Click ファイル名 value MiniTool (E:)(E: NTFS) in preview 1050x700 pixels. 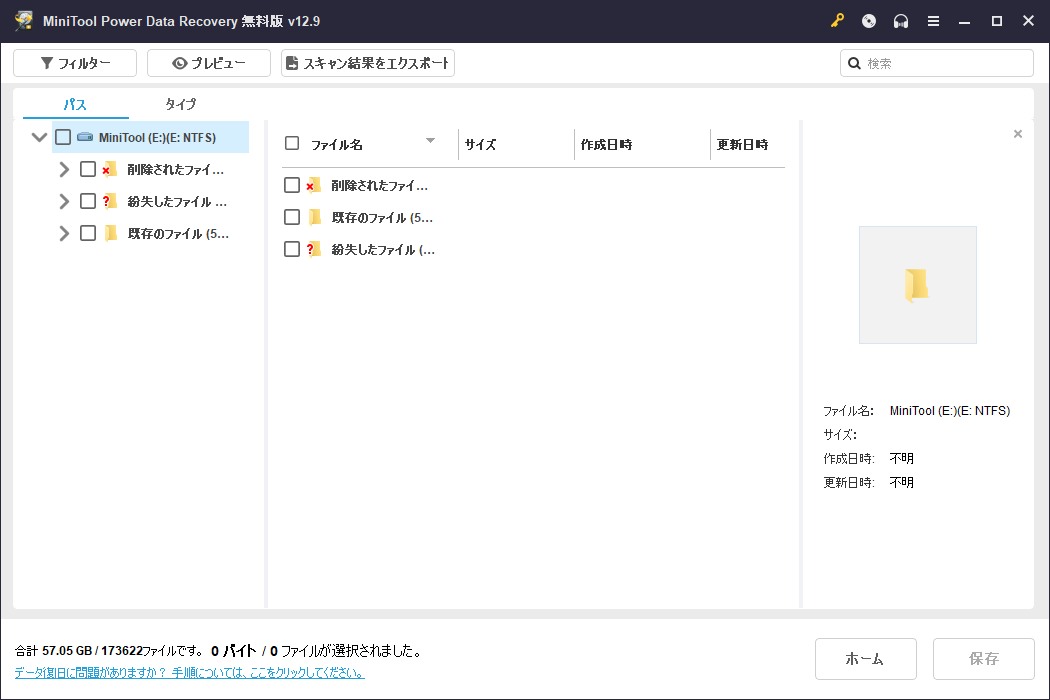pyautogui.click(x=950, y=411)
